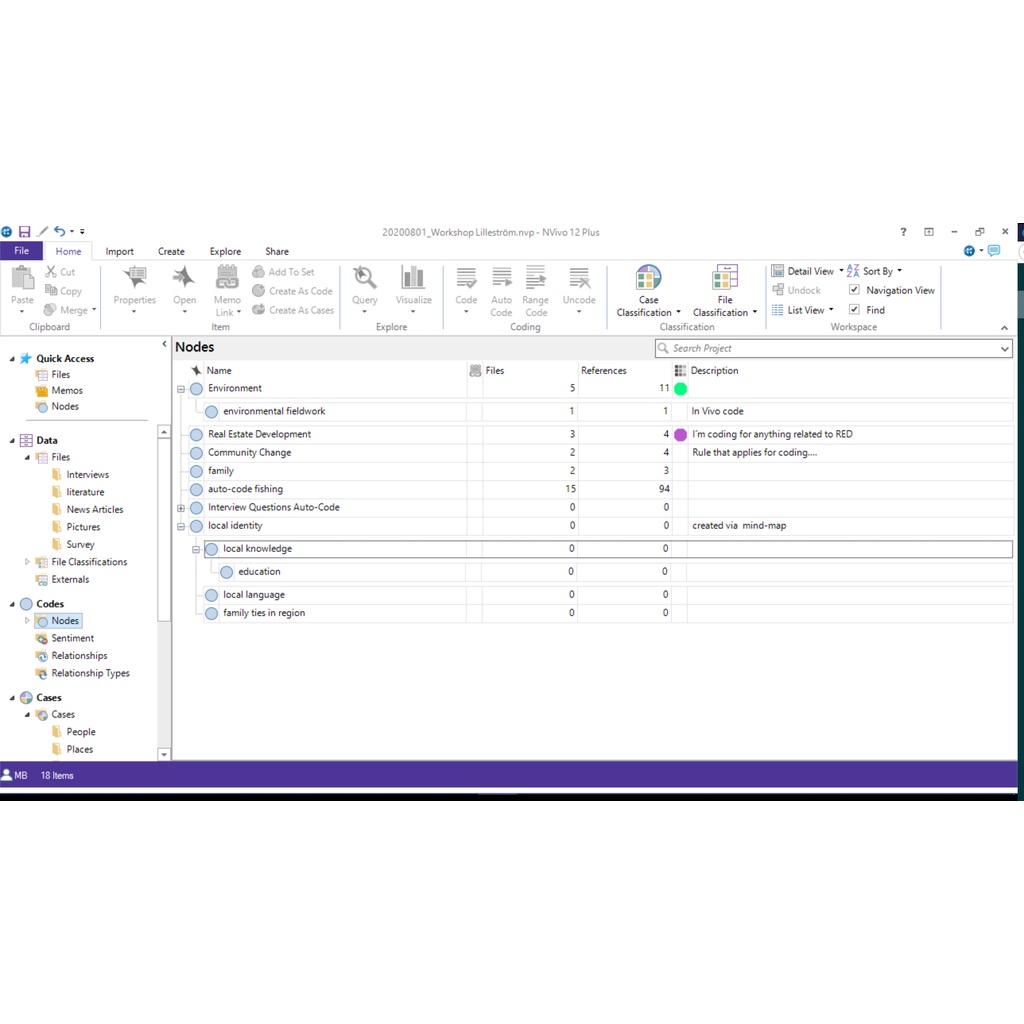Collapse the navigation pane with the chevron
Screen dimensions: 1024x1024
pyautogui.click(x=164, y=343)
